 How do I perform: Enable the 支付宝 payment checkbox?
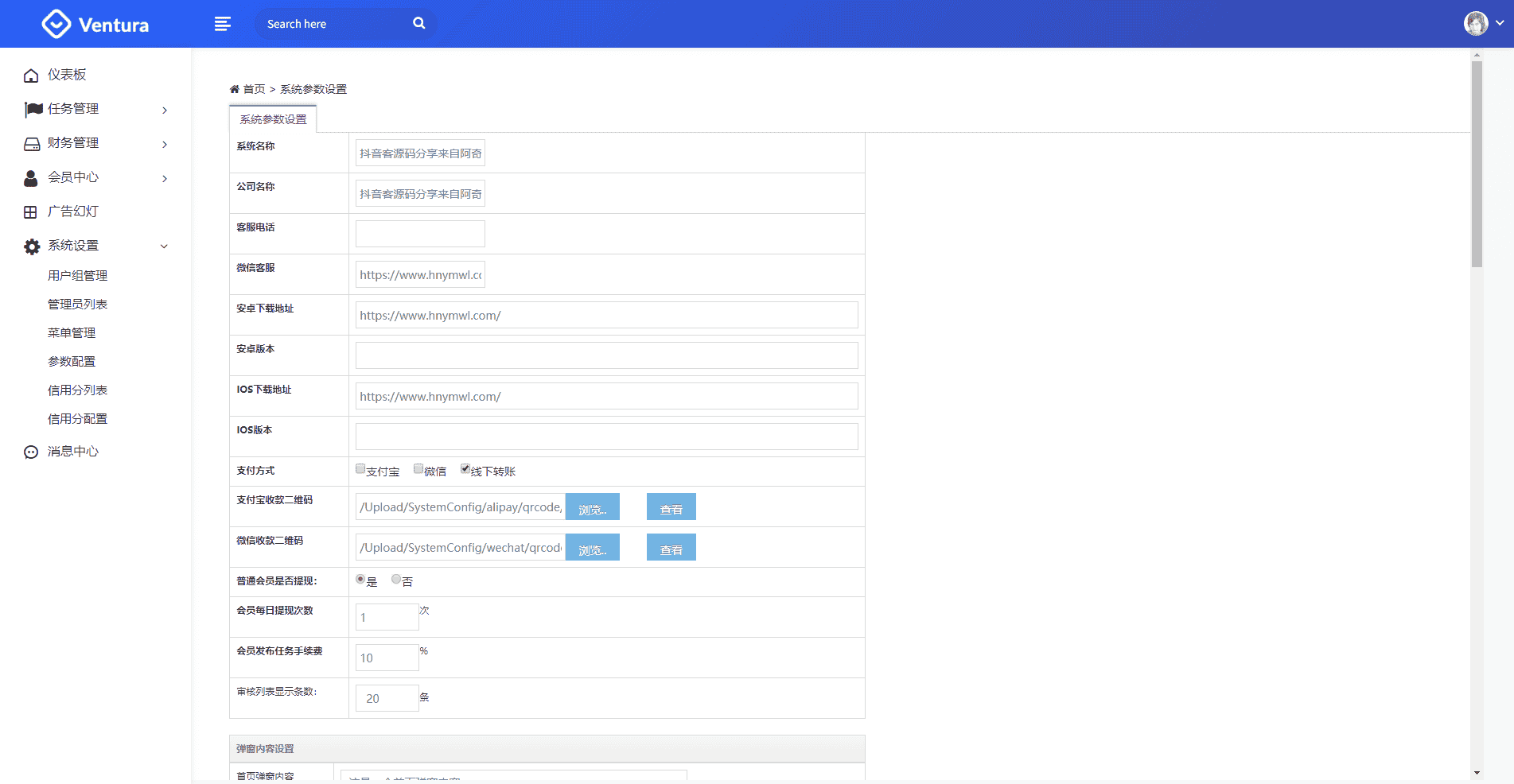[x=360, y=469]
